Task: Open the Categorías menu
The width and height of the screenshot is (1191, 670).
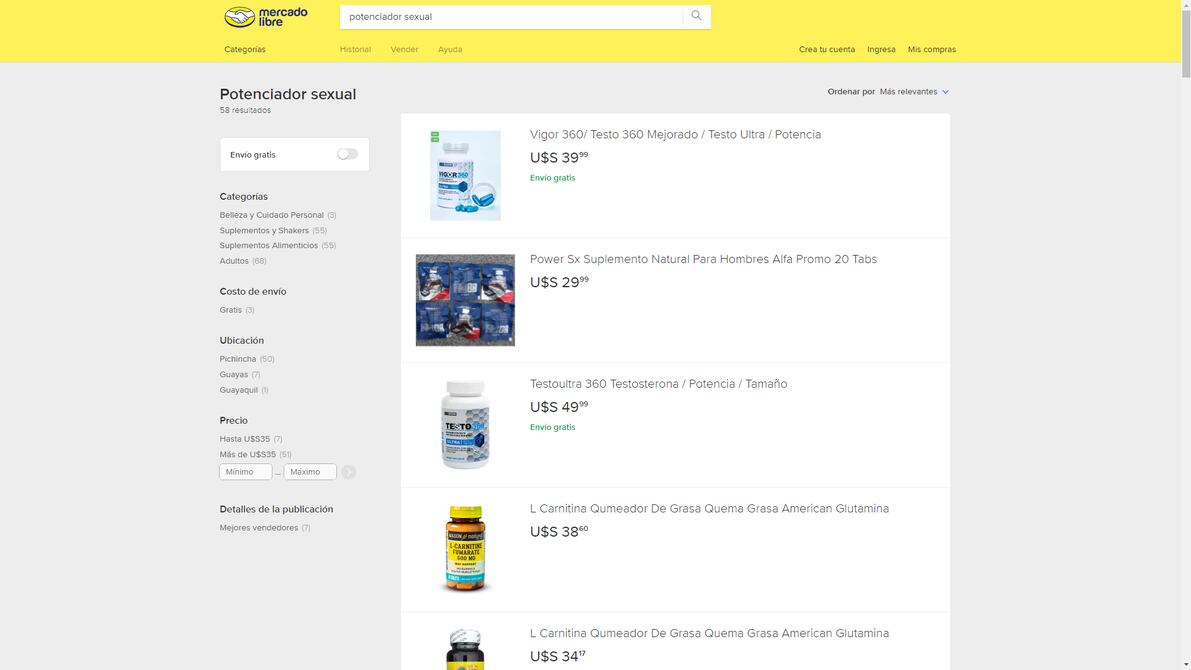Action: click(x=245, y=49)
